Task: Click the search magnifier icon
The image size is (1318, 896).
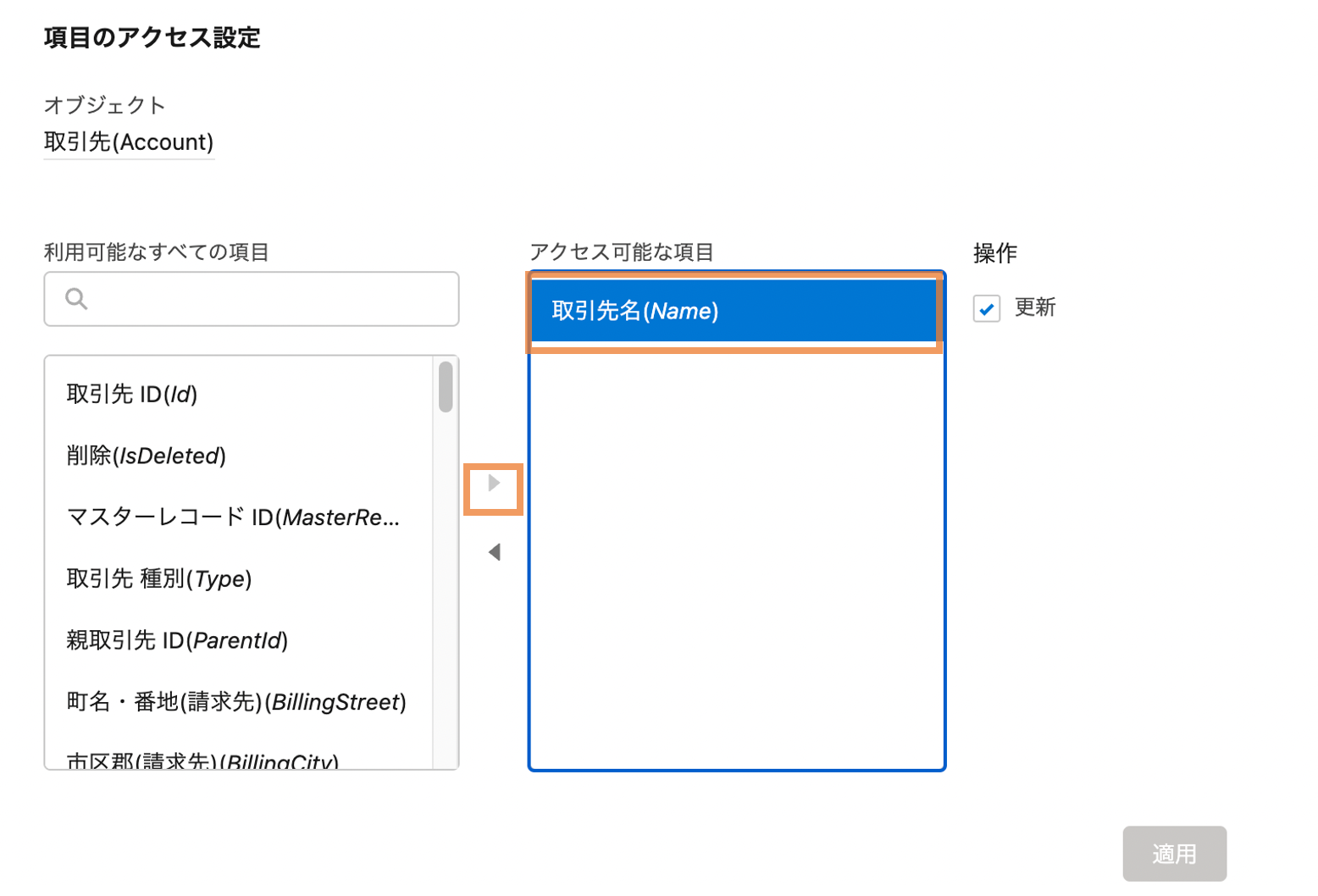Action: [x=76, y=299]
